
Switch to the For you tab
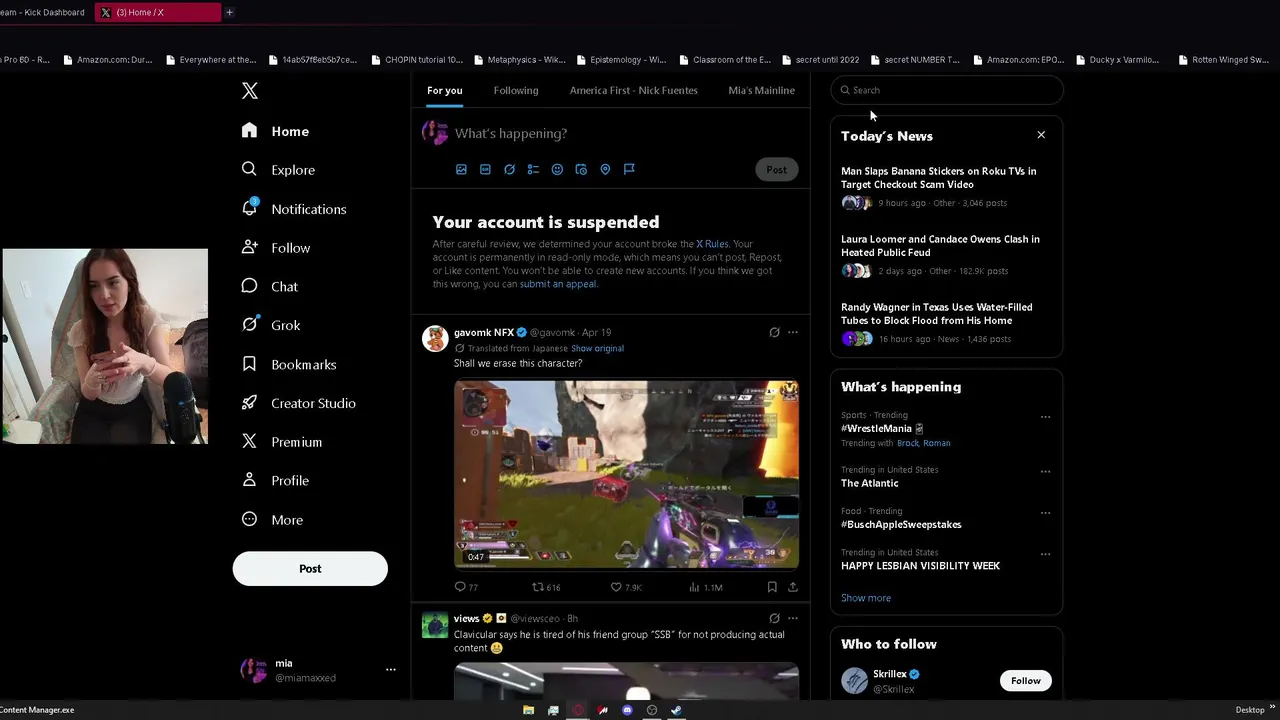coord(445,90)
